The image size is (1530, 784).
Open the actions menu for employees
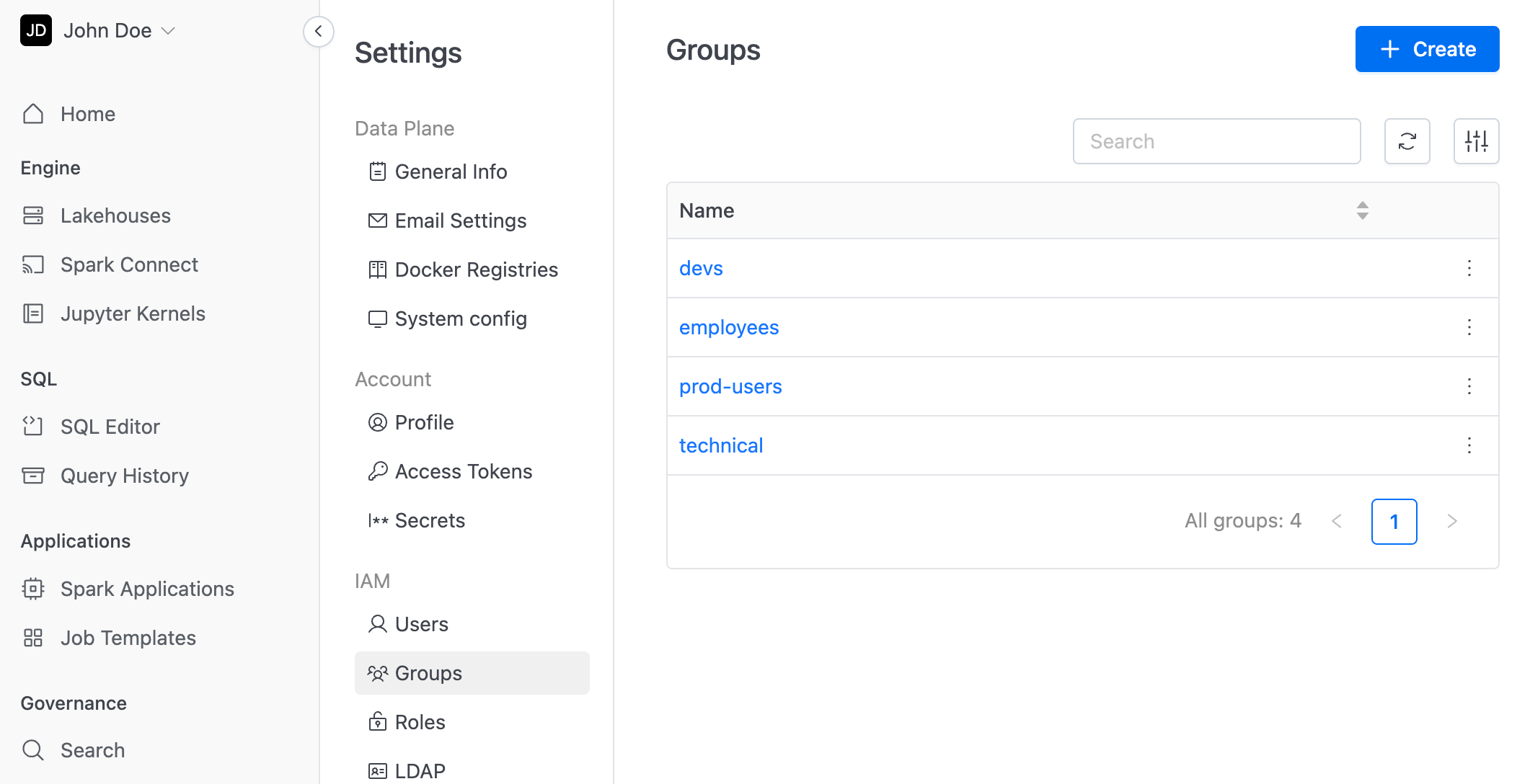pos(1469,327)
